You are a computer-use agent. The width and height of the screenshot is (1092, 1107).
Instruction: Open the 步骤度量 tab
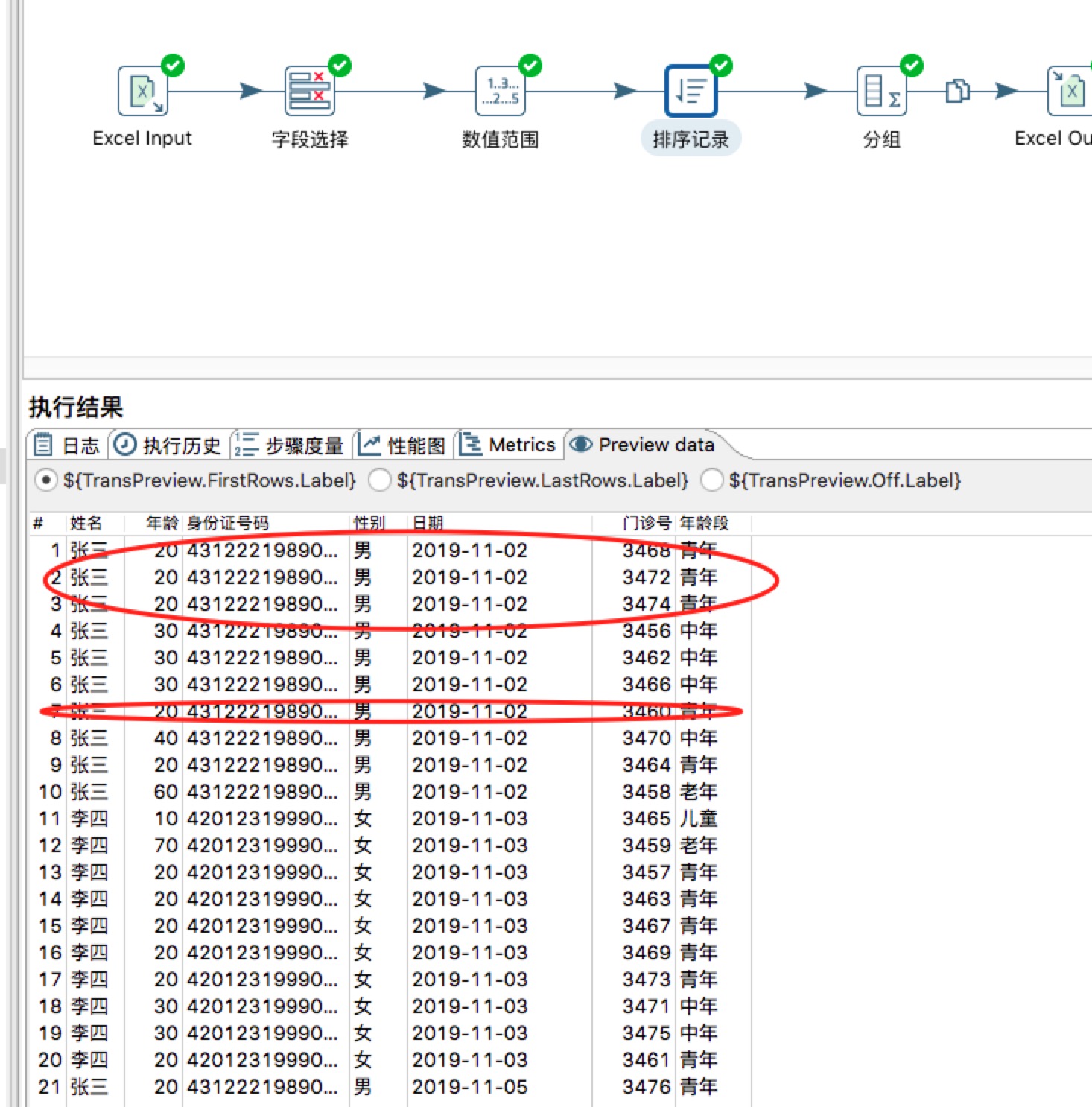point(290,445)
